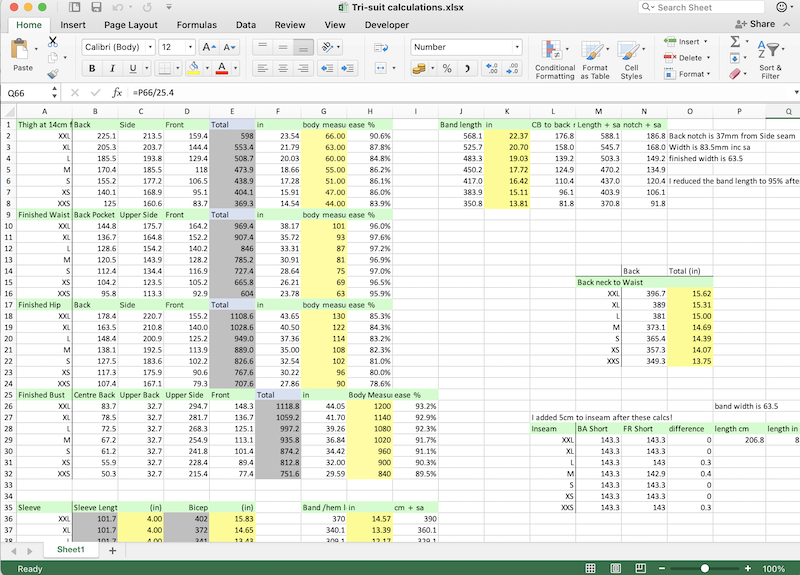The height and width of the screenshot is (575, 800).
Task: Expand the Insert cells dropdown arrow
Action: point(706,41)
